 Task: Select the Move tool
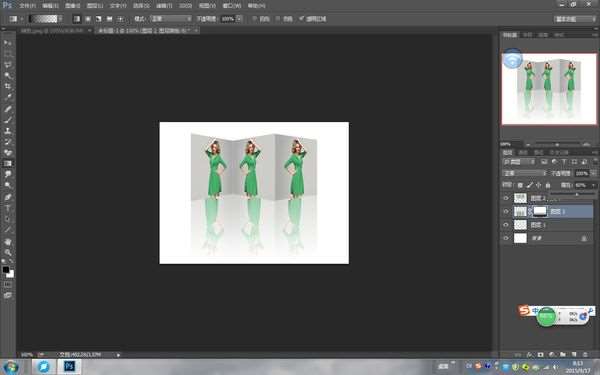8,43
